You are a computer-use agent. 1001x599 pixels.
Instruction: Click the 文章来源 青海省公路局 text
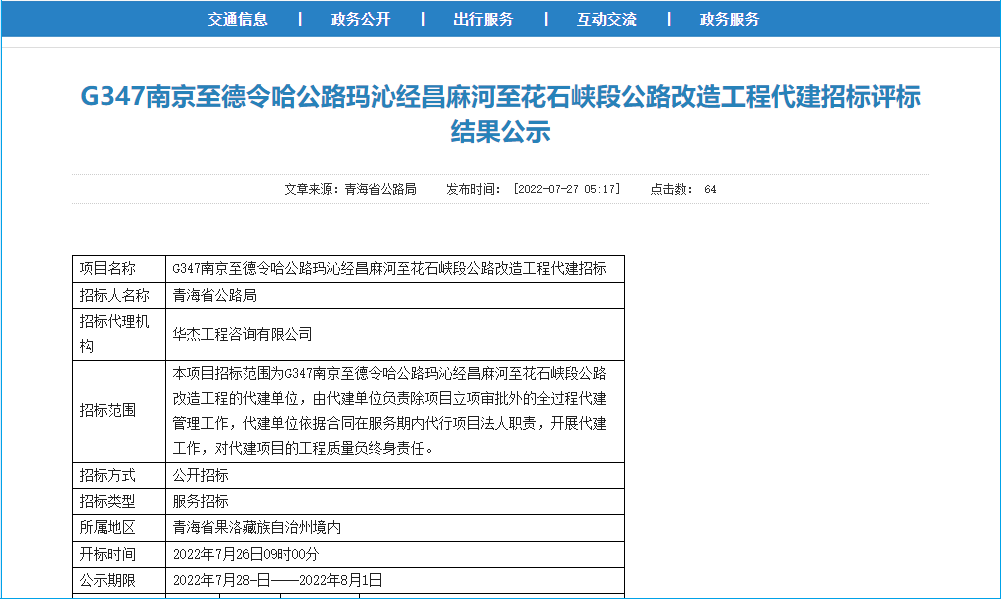coord(350,189)
